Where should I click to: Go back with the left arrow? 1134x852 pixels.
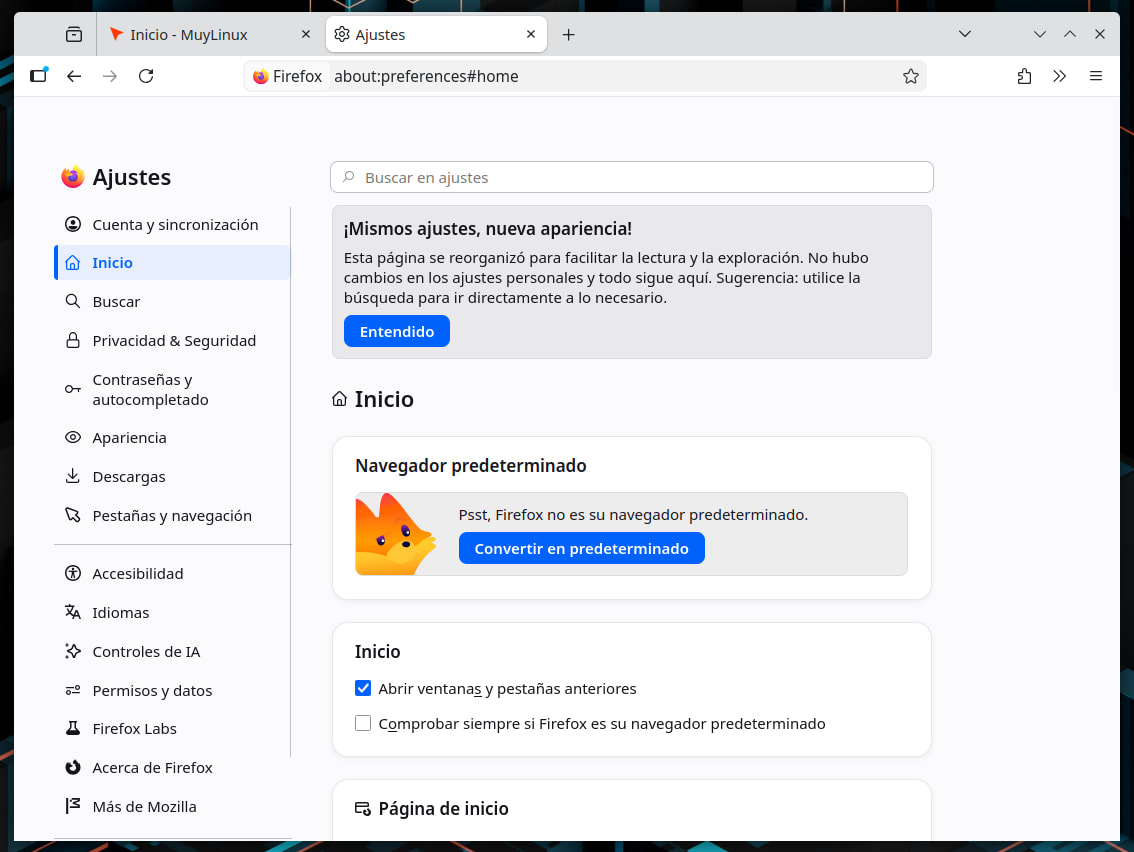(x=74, y=76)
